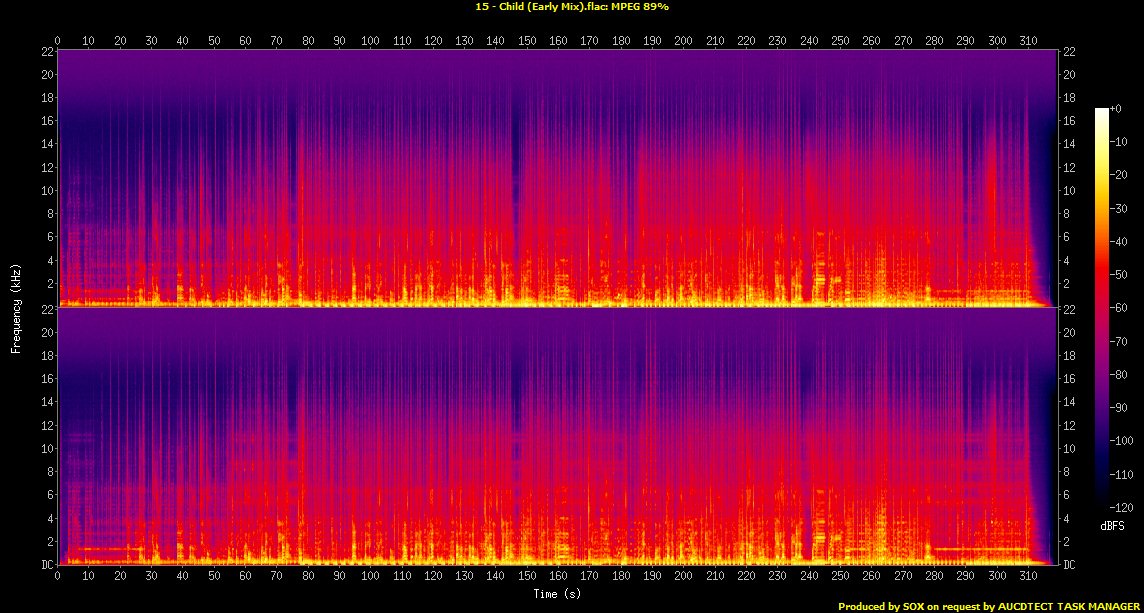Select the 0 second tick on bottom time axis
Viewport: 1144px width, 613px height.
[58, 577]
